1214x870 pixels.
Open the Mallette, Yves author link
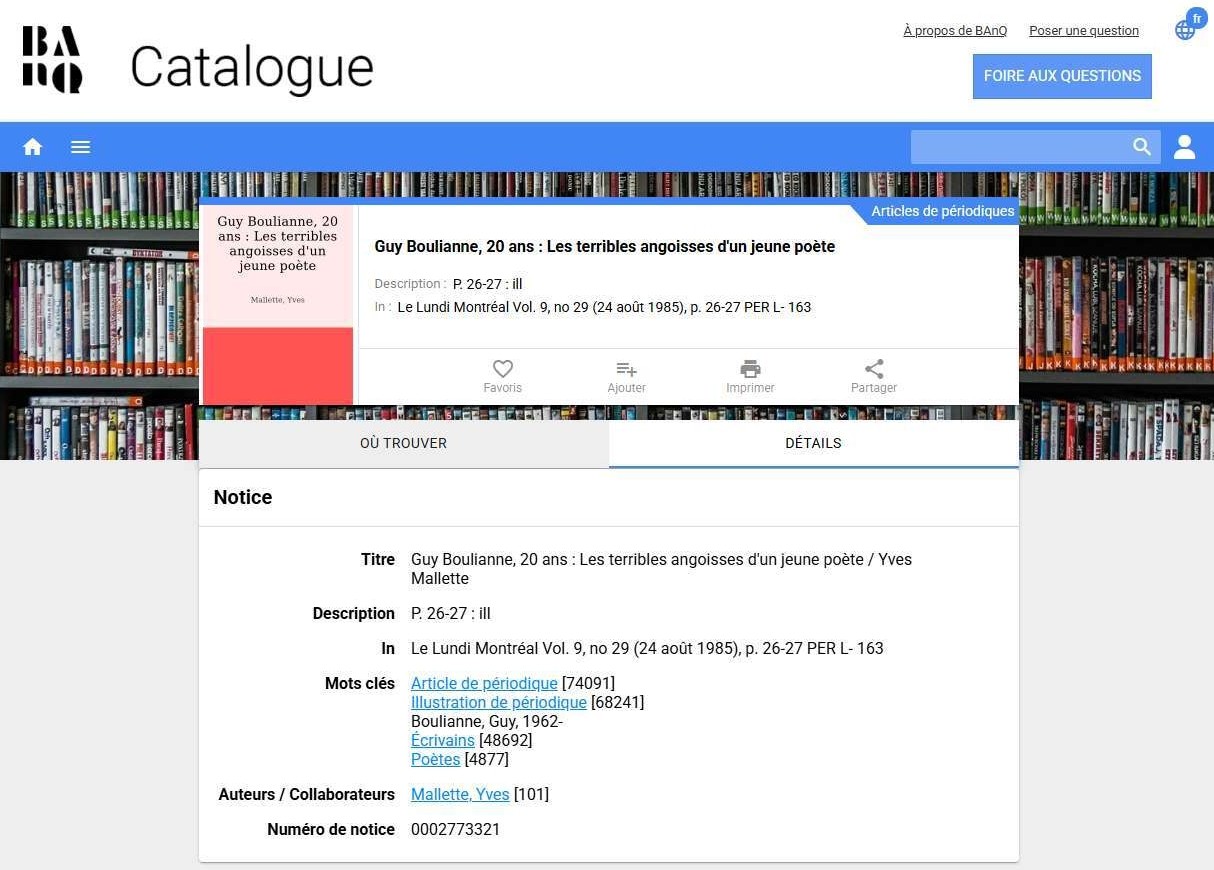tap(460, 795)
